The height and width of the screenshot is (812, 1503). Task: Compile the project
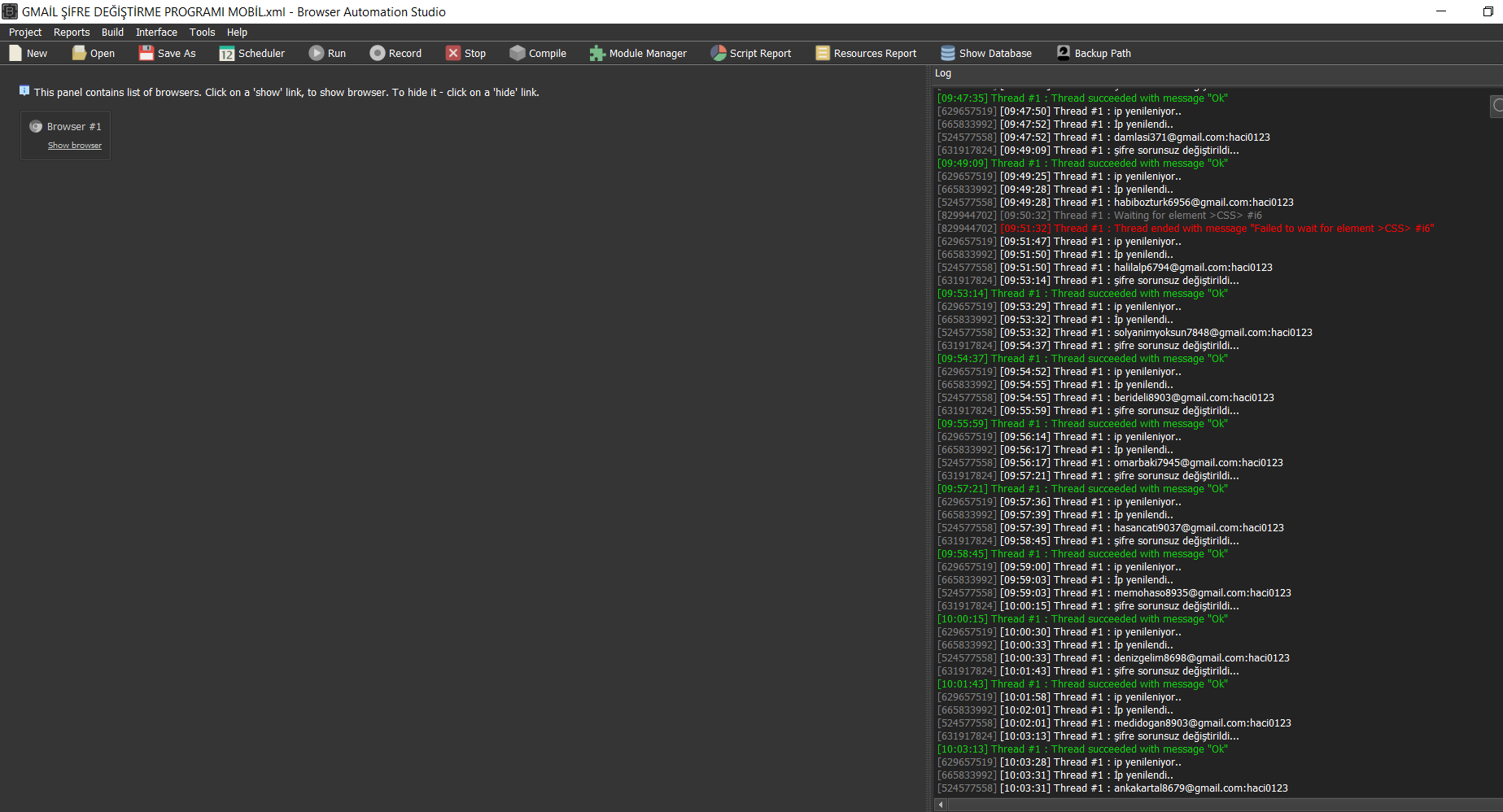pos(538,53)
